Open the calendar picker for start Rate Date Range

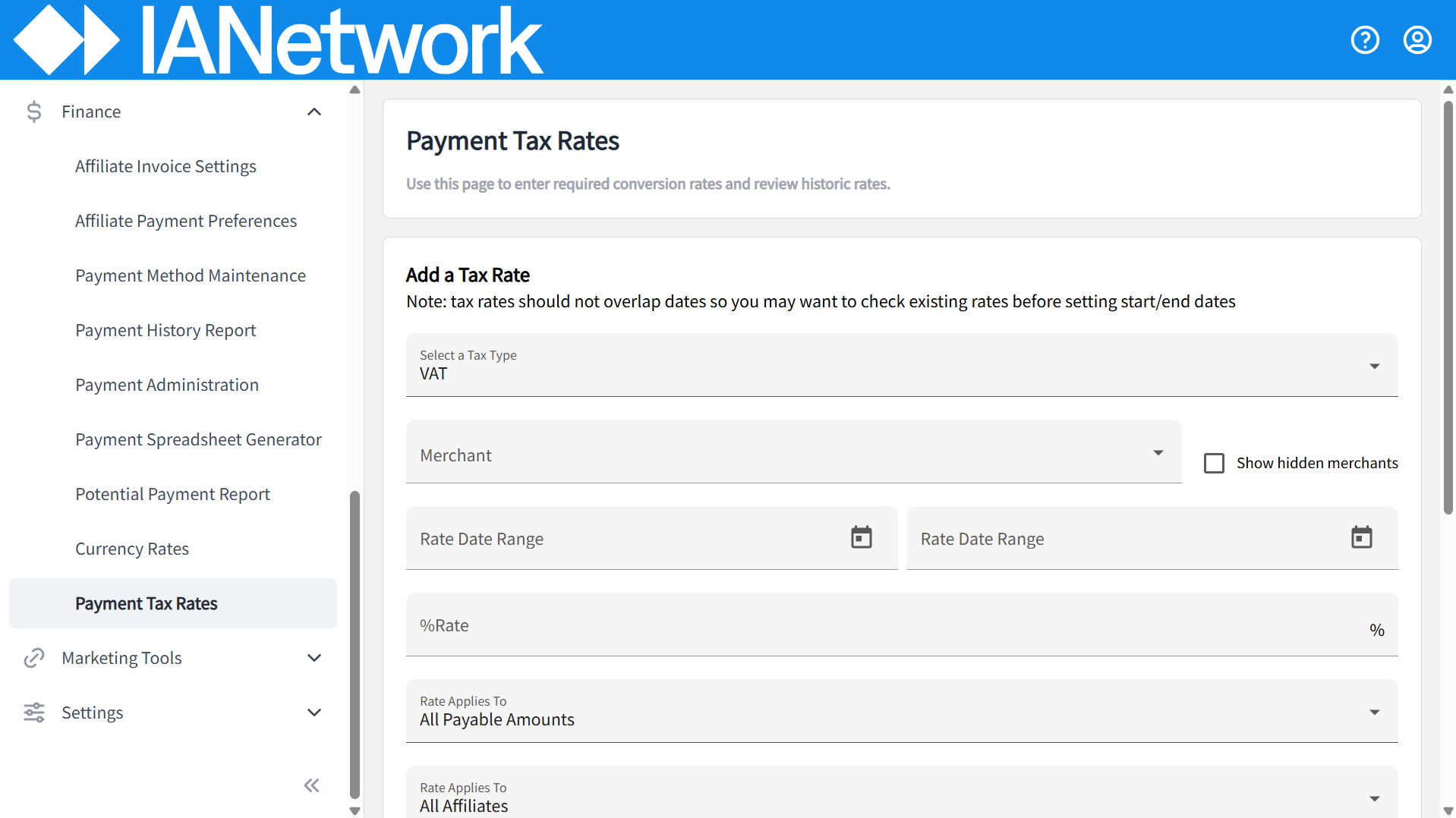pyautogui.click(x=860, y=538)
